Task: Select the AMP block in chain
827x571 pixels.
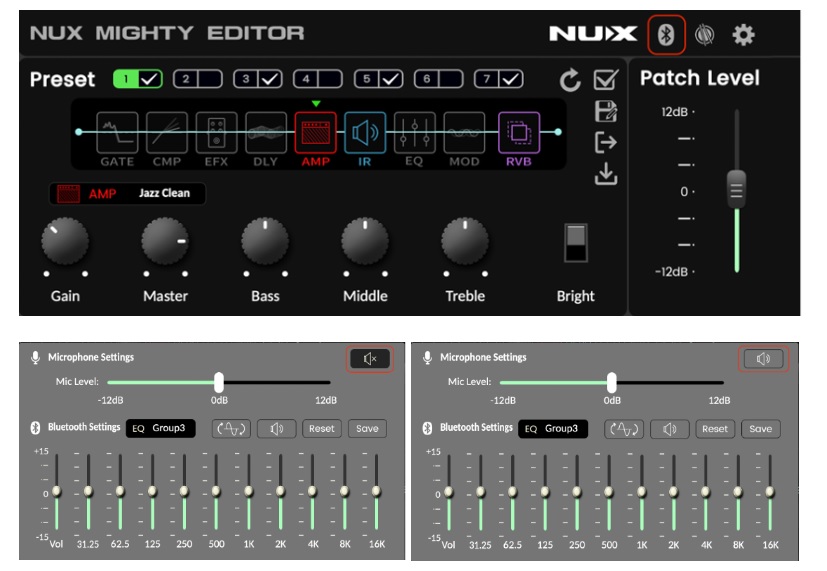Action: (315, 132)
